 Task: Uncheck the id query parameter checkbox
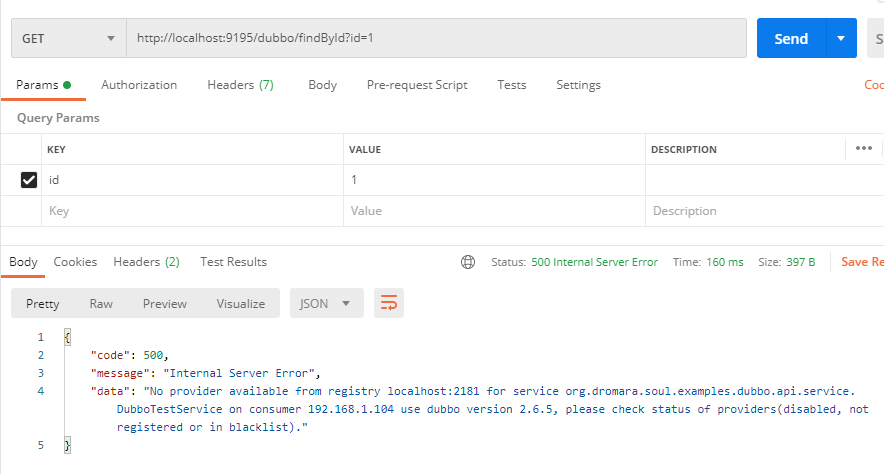point(30,180)
